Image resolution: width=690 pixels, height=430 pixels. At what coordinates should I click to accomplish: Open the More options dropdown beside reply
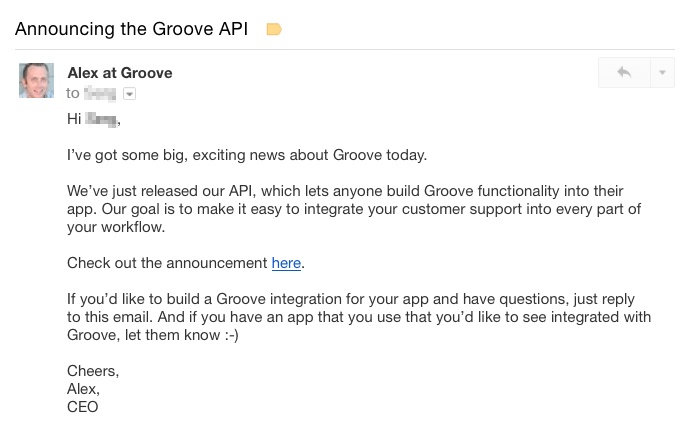[x=663, y=73]
